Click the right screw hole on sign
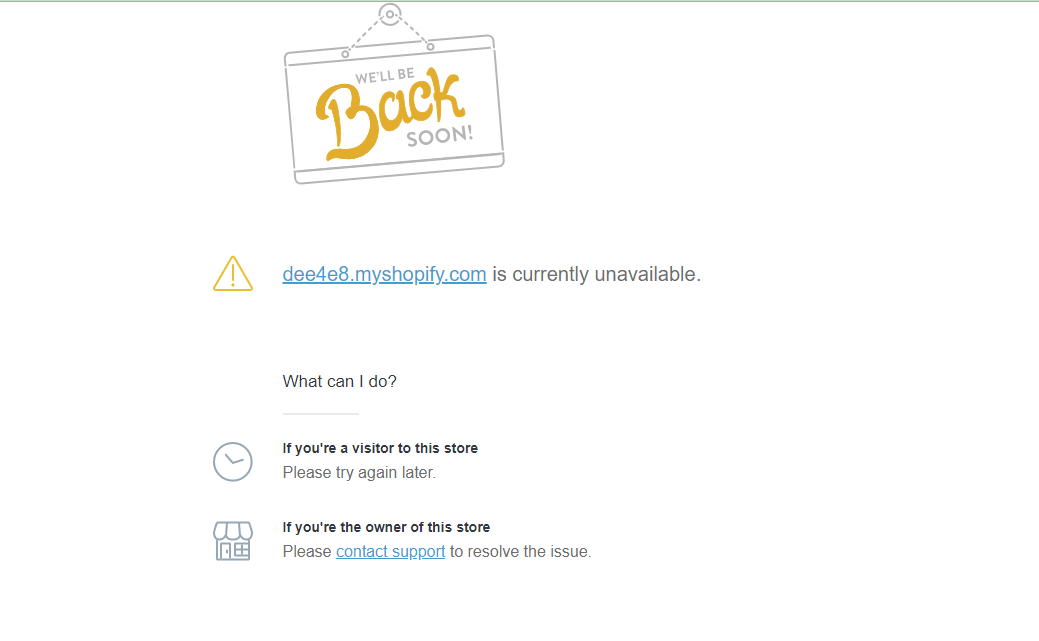The width and height of the screenshot is (1039, 641). click(x=431, y=46)
